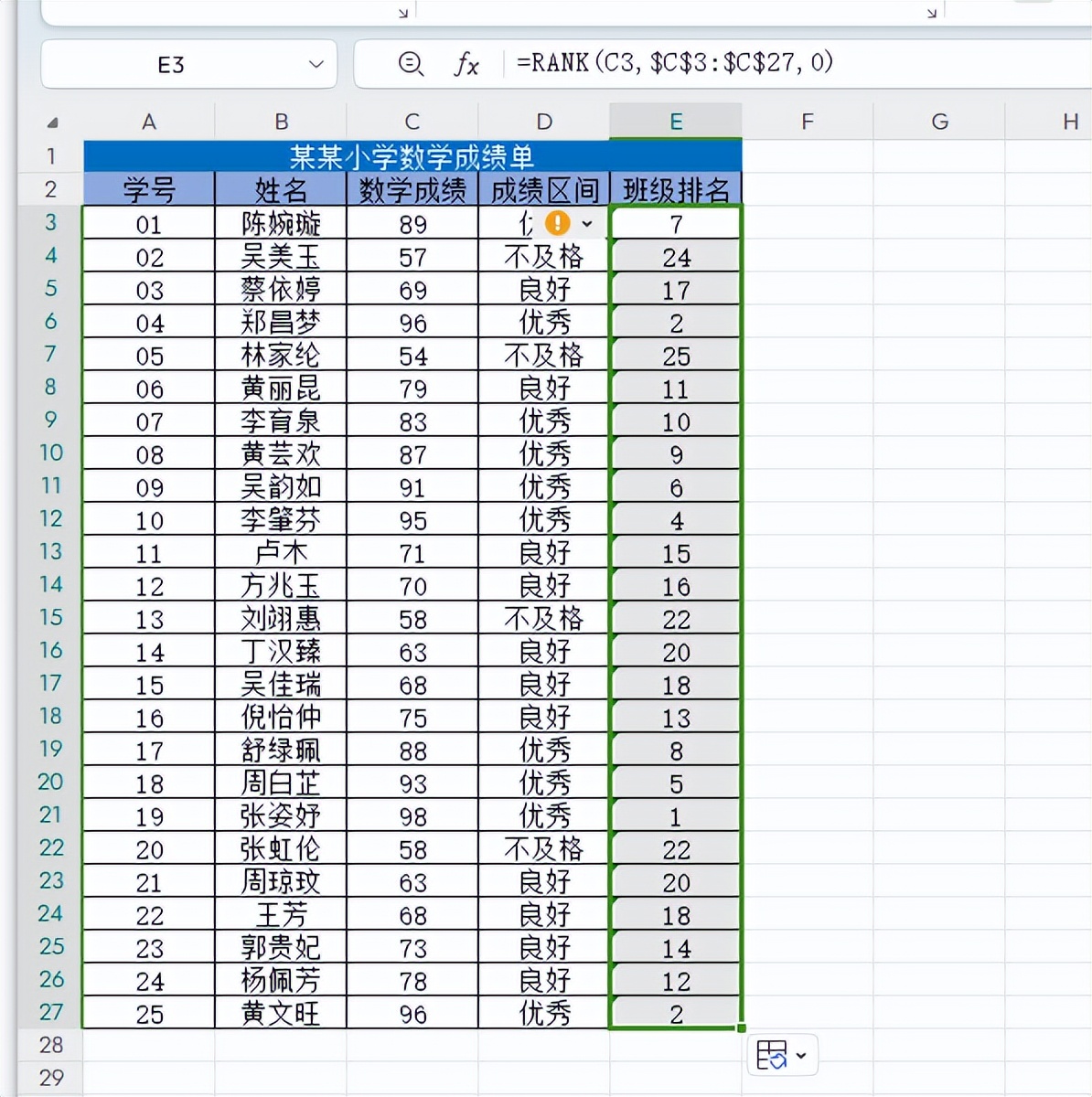Select name cell 丁汉臻
The height and width of the screenshot is (1097, 1092).
point(281,651)
